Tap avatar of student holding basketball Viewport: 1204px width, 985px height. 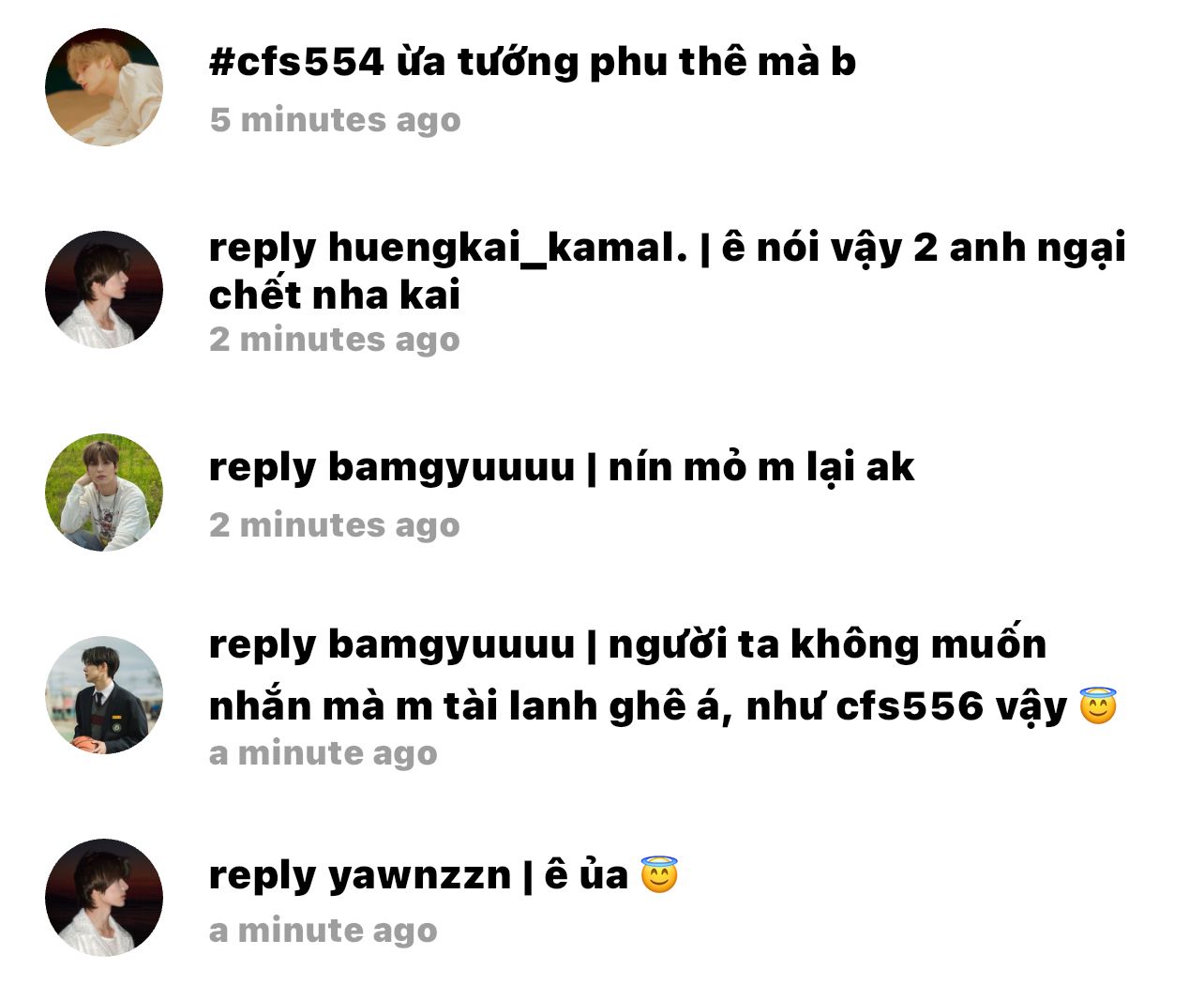click(x=104, y=695)
